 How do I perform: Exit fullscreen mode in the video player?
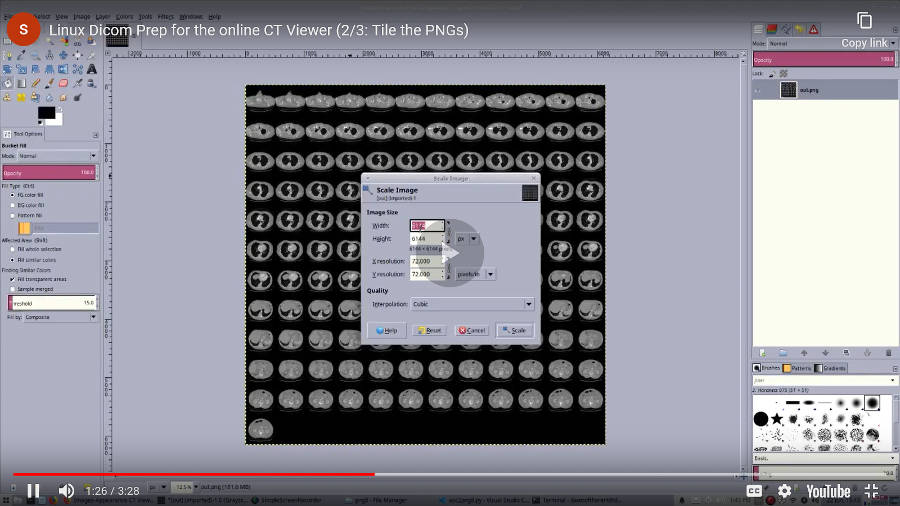click(871, 491)
